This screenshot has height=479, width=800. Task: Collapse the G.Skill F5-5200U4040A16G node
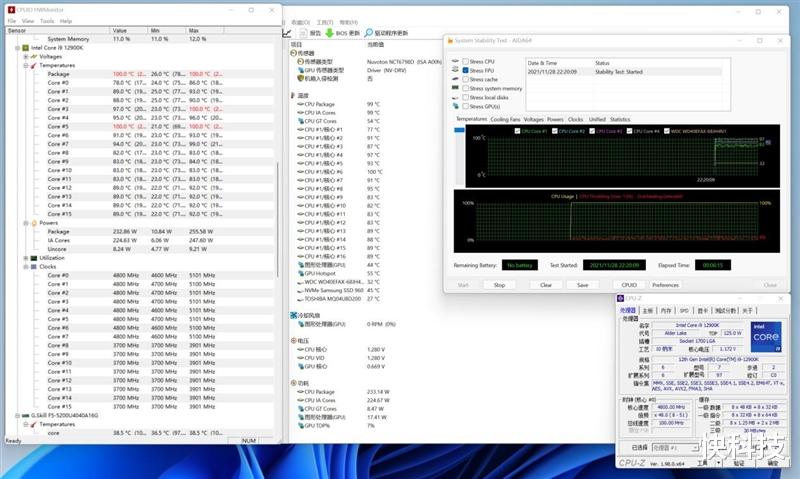[x=18, y=416]
